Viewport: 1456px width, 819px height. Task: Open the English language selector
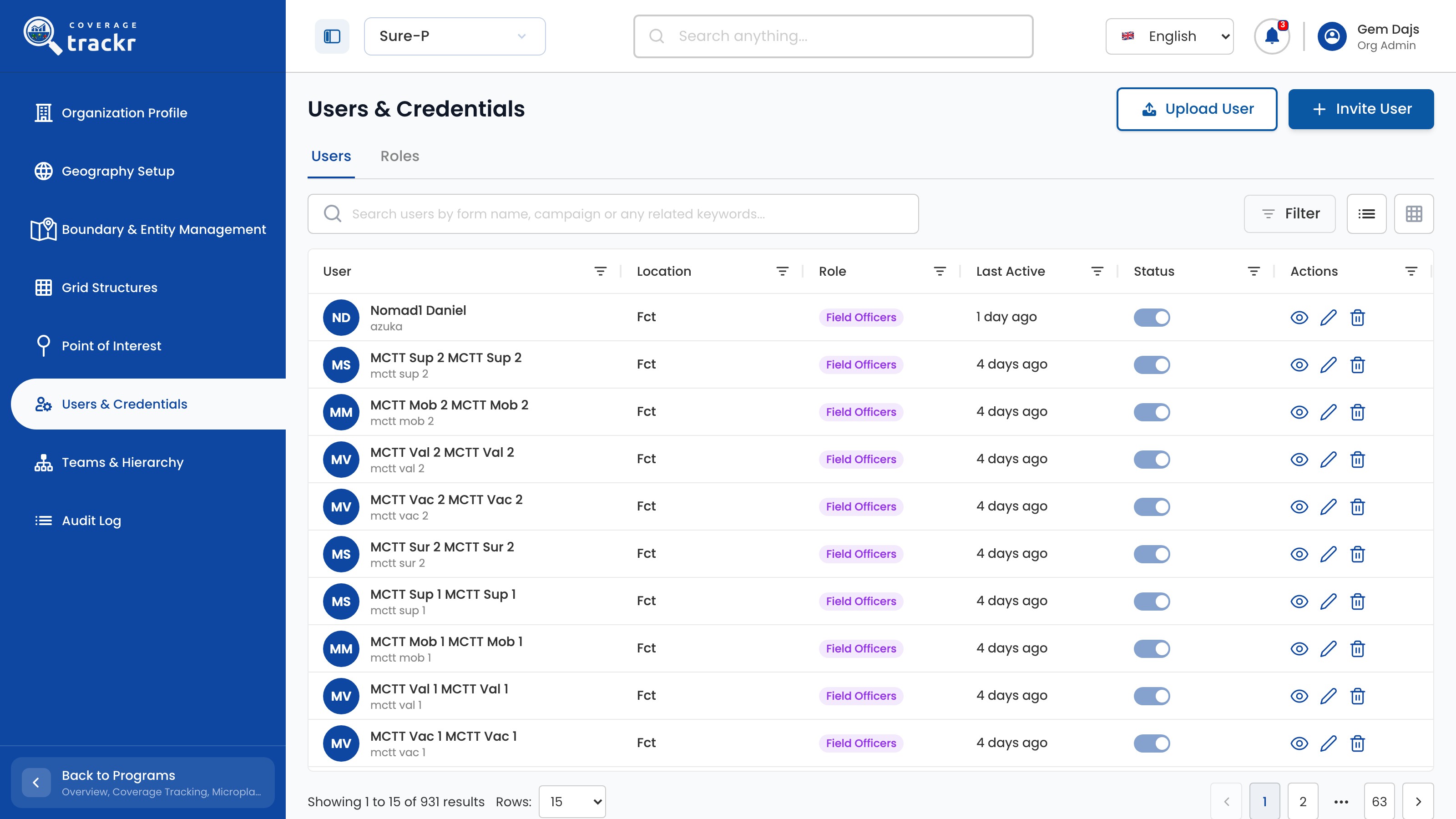[x=1169, y=36]
